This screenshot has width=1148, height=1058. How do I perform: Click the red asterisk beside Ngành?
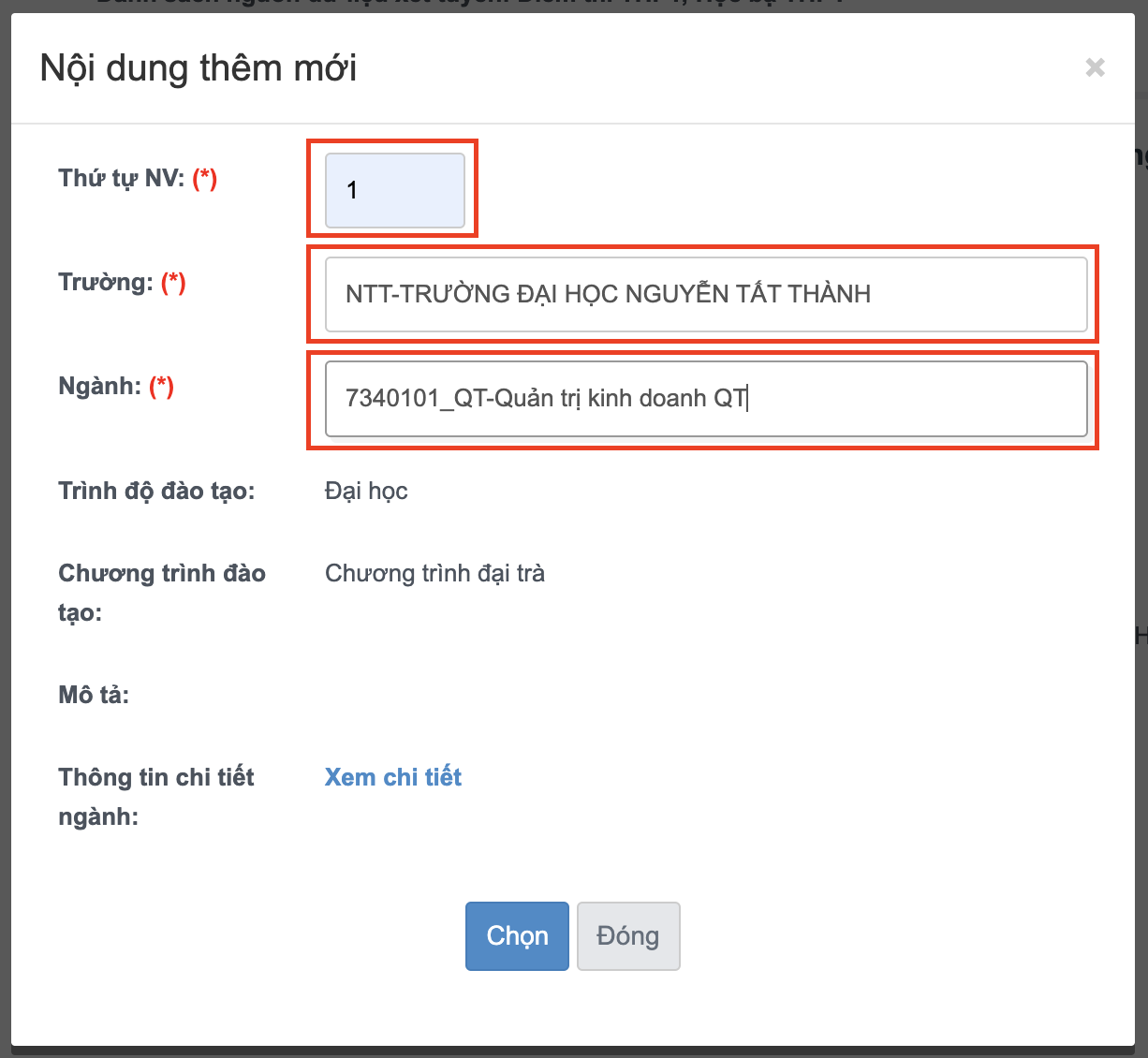coord(162,387)
